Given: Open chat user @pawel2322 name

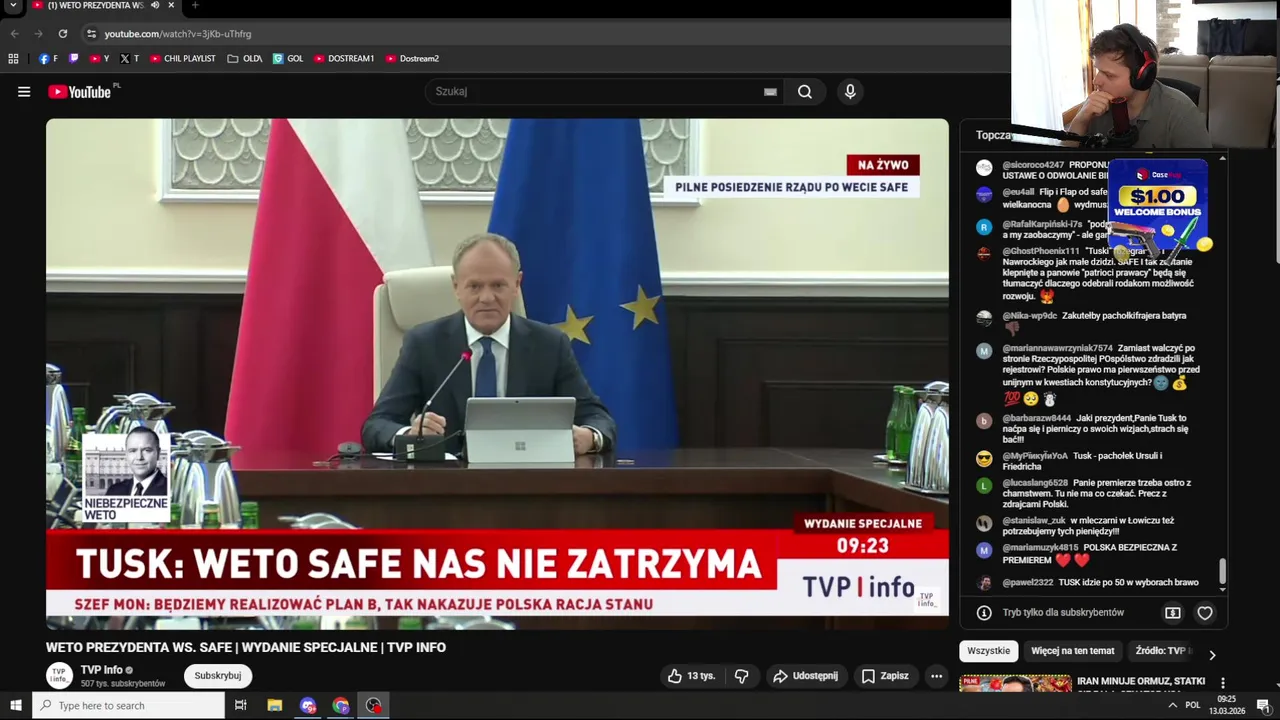Looking at the screenshot, I should point(1028,582).
